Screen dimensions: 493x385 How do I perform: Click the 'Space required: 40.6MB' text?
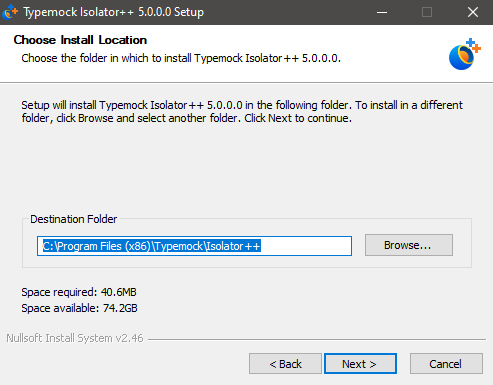pos(79,292)
